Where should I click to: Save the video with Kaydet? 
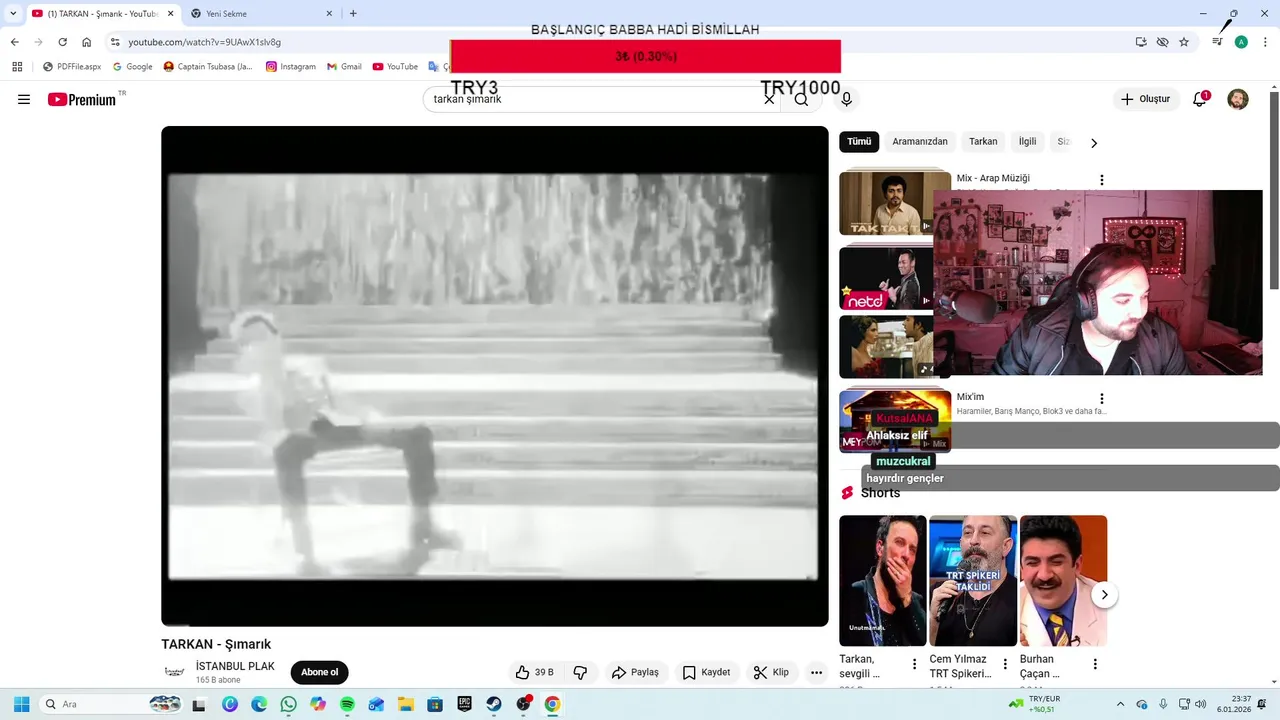coord(706,672)
